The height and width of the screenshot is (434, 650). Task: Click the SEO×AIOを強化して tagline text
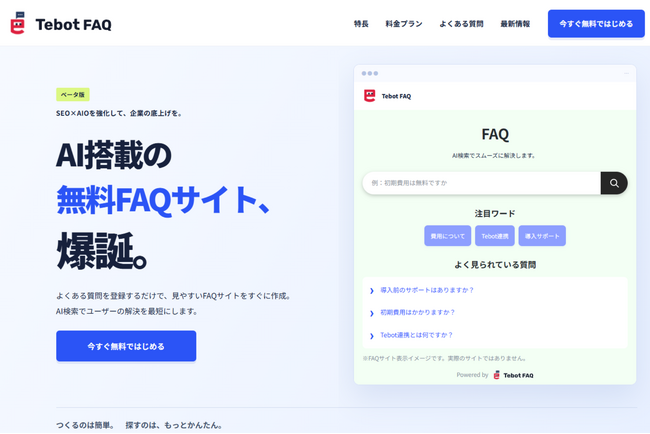point(119,113)
